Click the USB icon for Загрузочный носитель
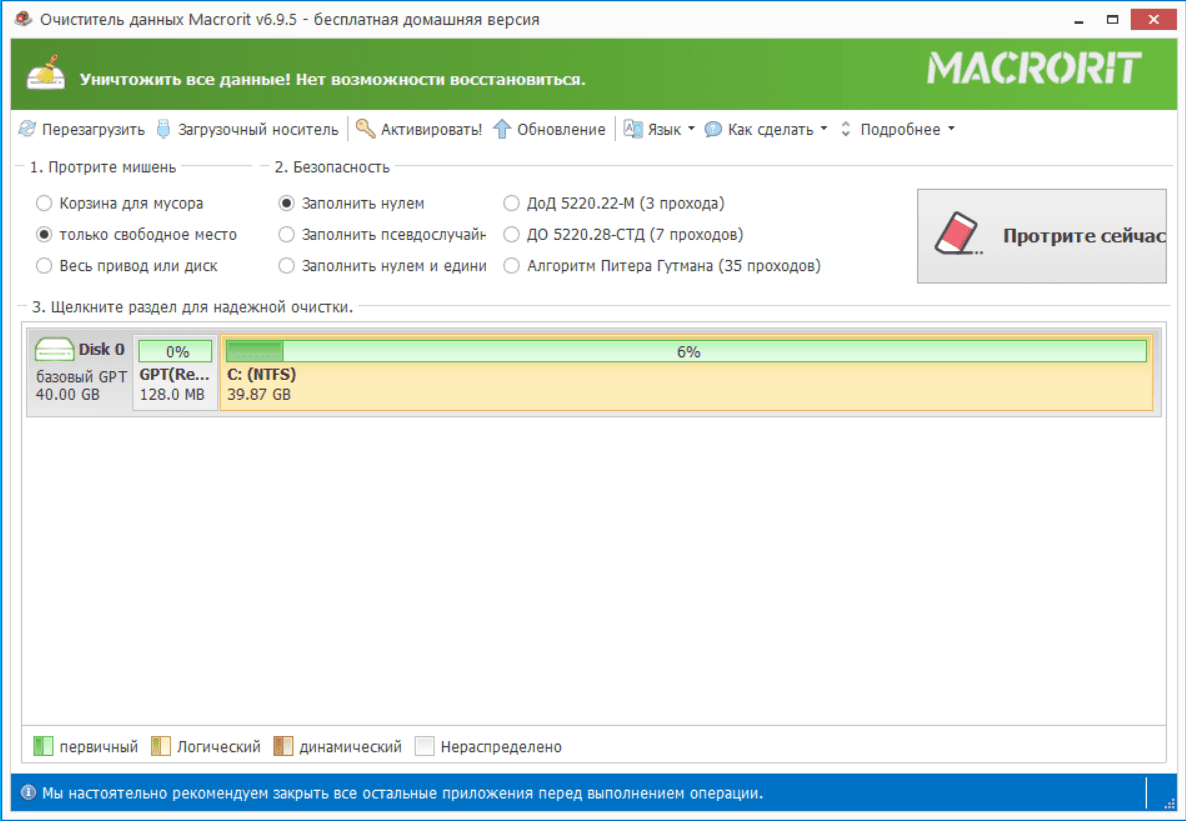This screenshot has width=1186, height=821. click(x=163, y=129)
